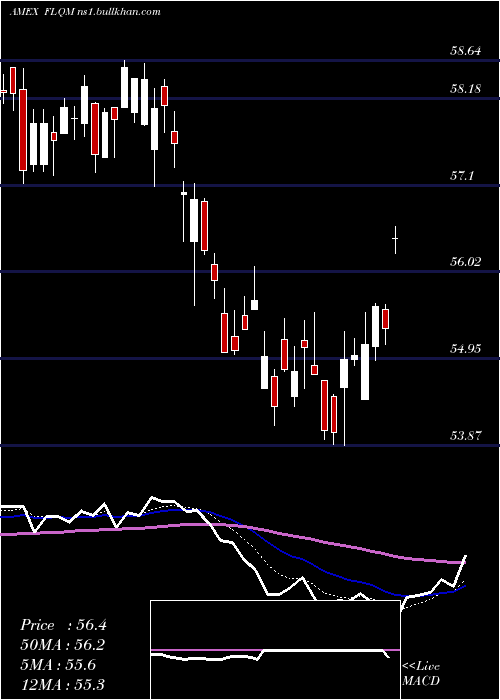Click the 50MA : 56.2 readout

point(63,645)
